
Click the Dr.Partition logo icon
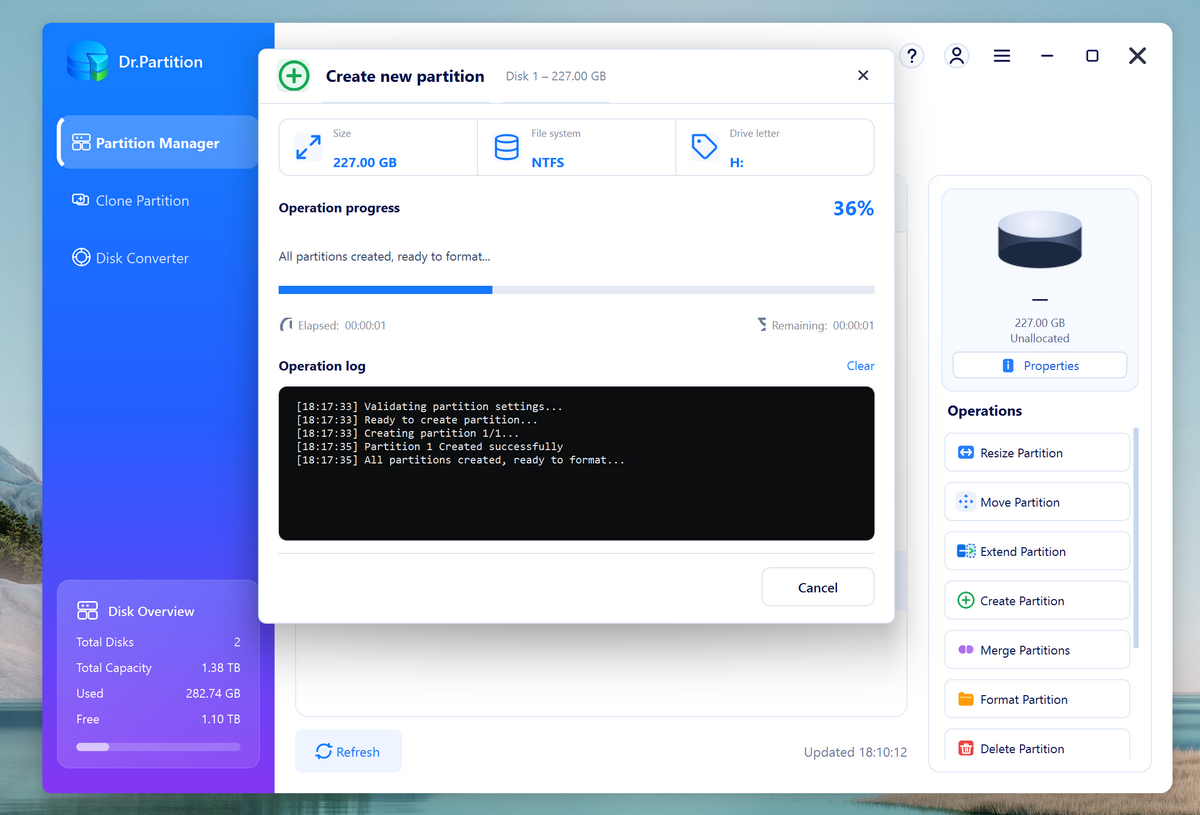87,62
